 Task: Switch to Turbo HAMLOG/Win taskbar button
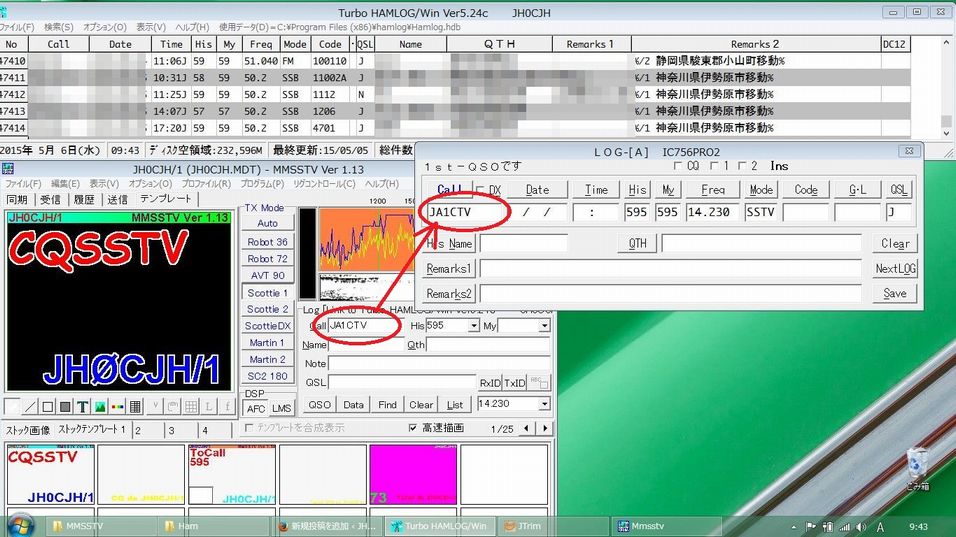(440, 526)
